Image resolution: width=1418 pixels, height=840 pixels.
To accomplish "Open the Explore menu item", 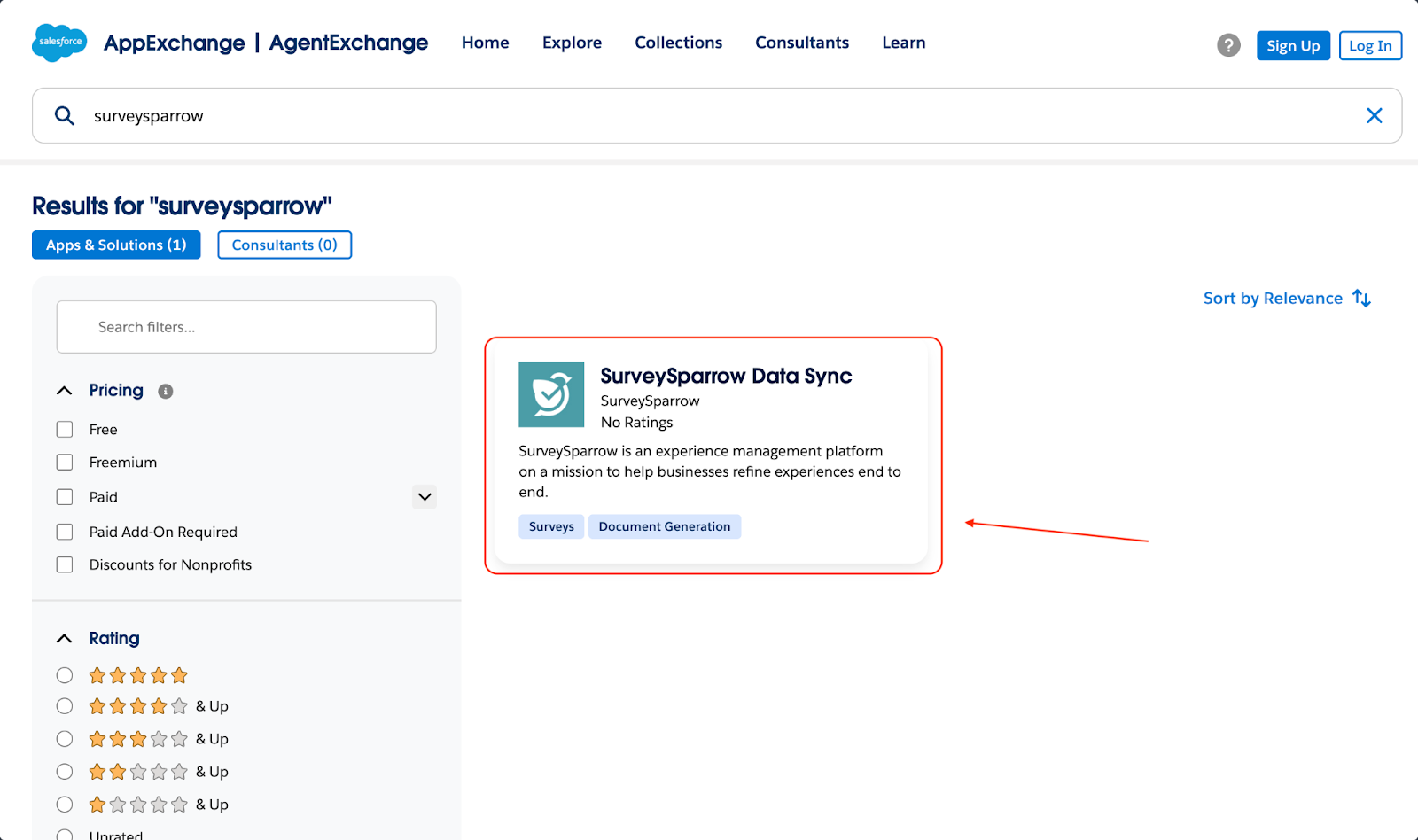I will (x=572, y=43).
